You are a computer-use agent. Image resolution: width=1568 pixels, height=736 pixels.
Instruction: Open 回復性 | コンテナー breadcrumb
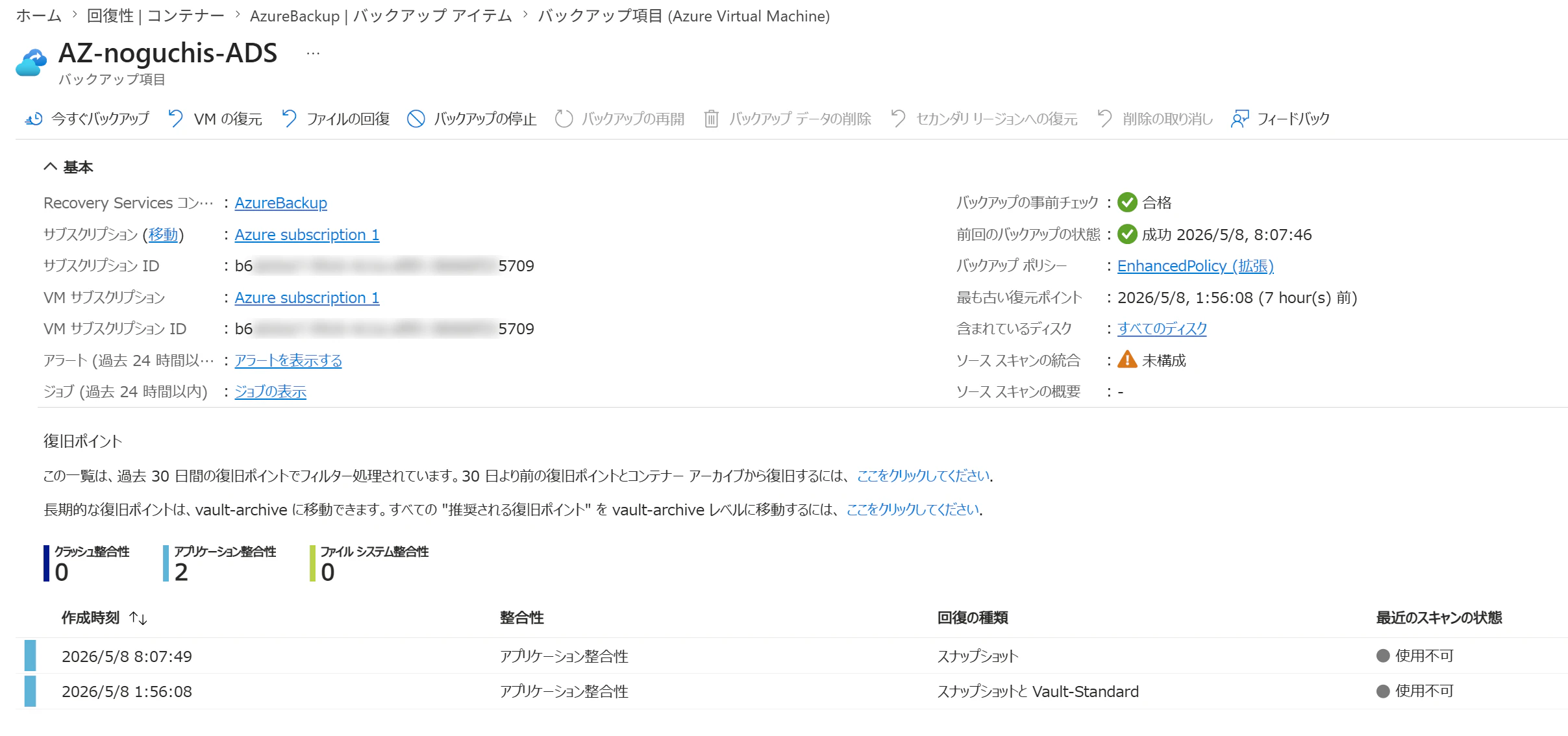tap(156, 16)
